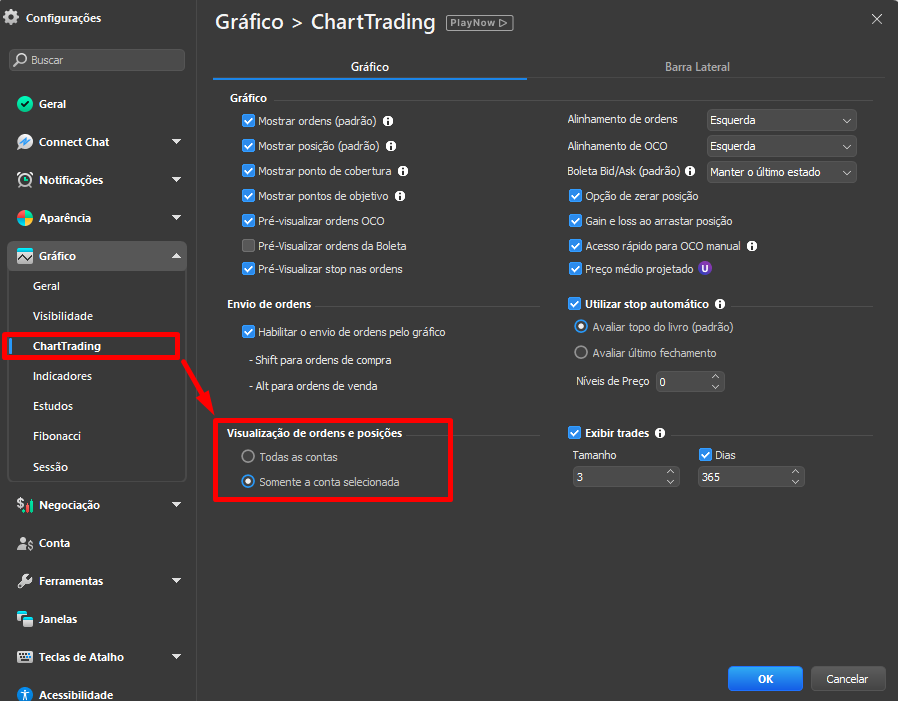Expand the Connect Chat section

click(x=176, y=141)
